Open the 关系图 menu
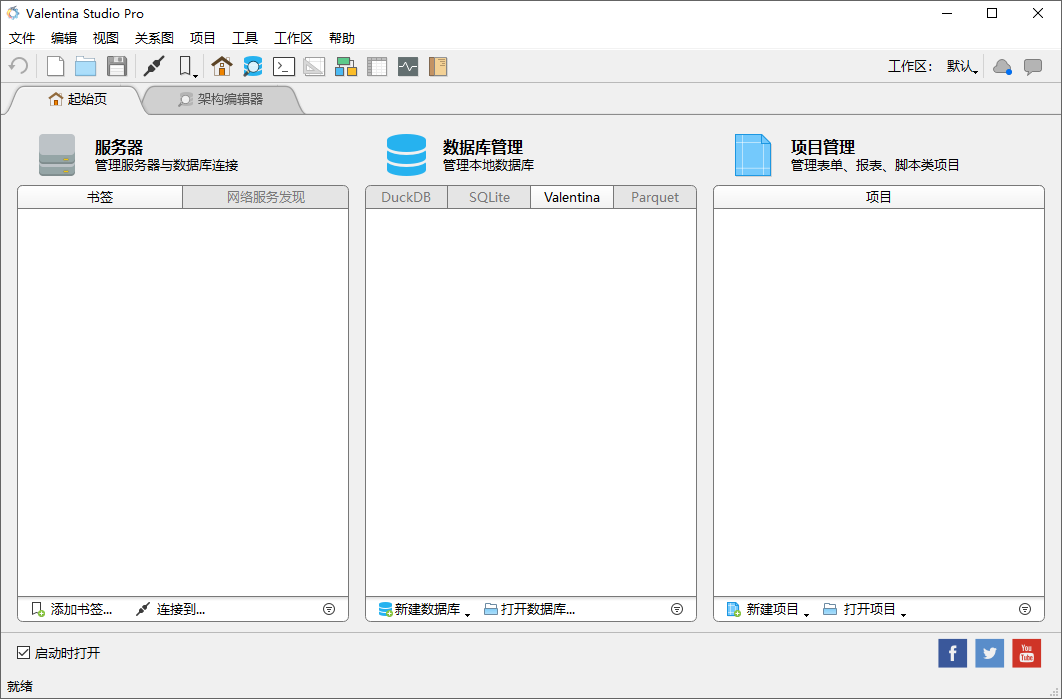 (154, 38)
